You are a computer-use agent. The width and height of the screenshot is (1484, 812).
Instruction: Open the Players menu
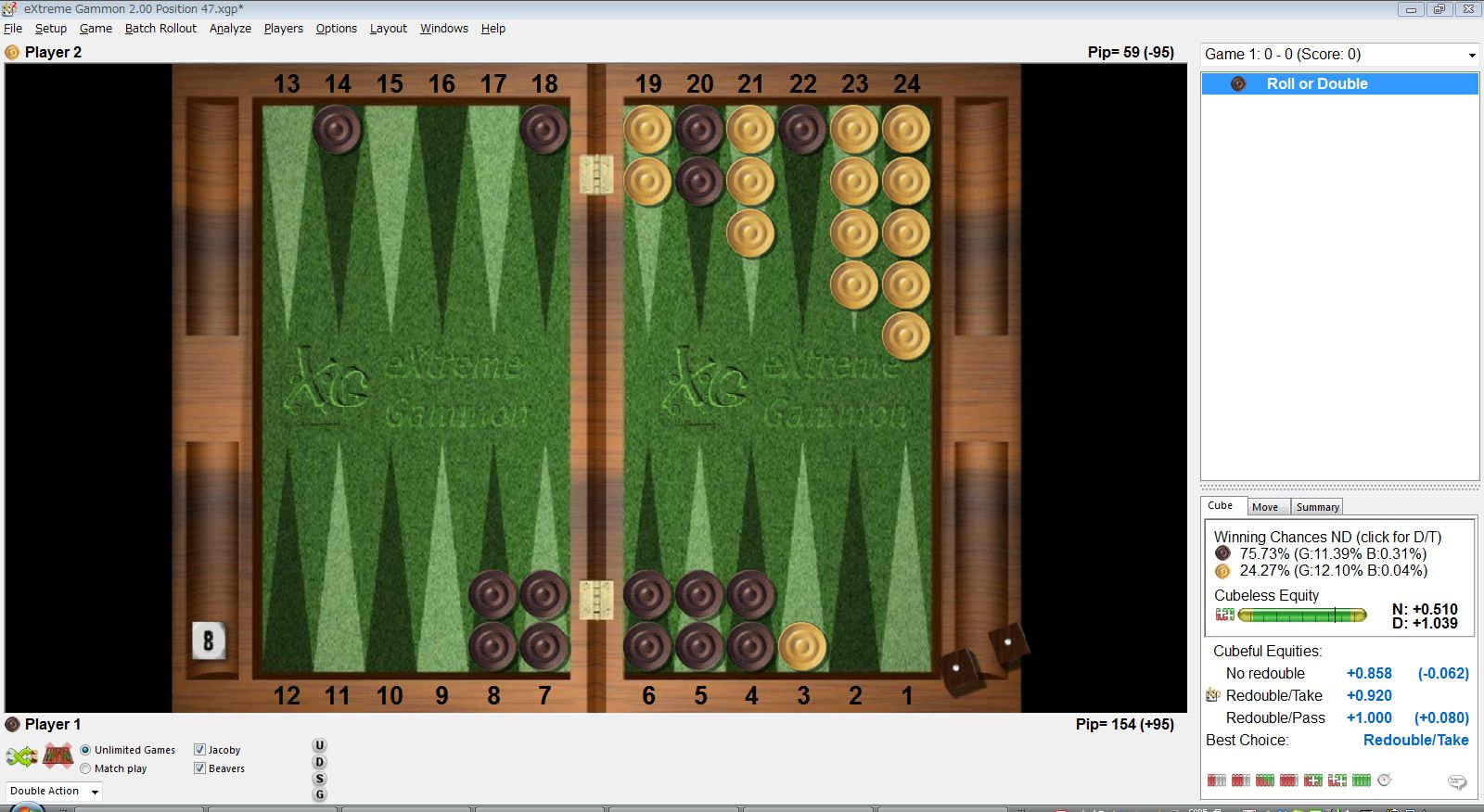(283, 29)
